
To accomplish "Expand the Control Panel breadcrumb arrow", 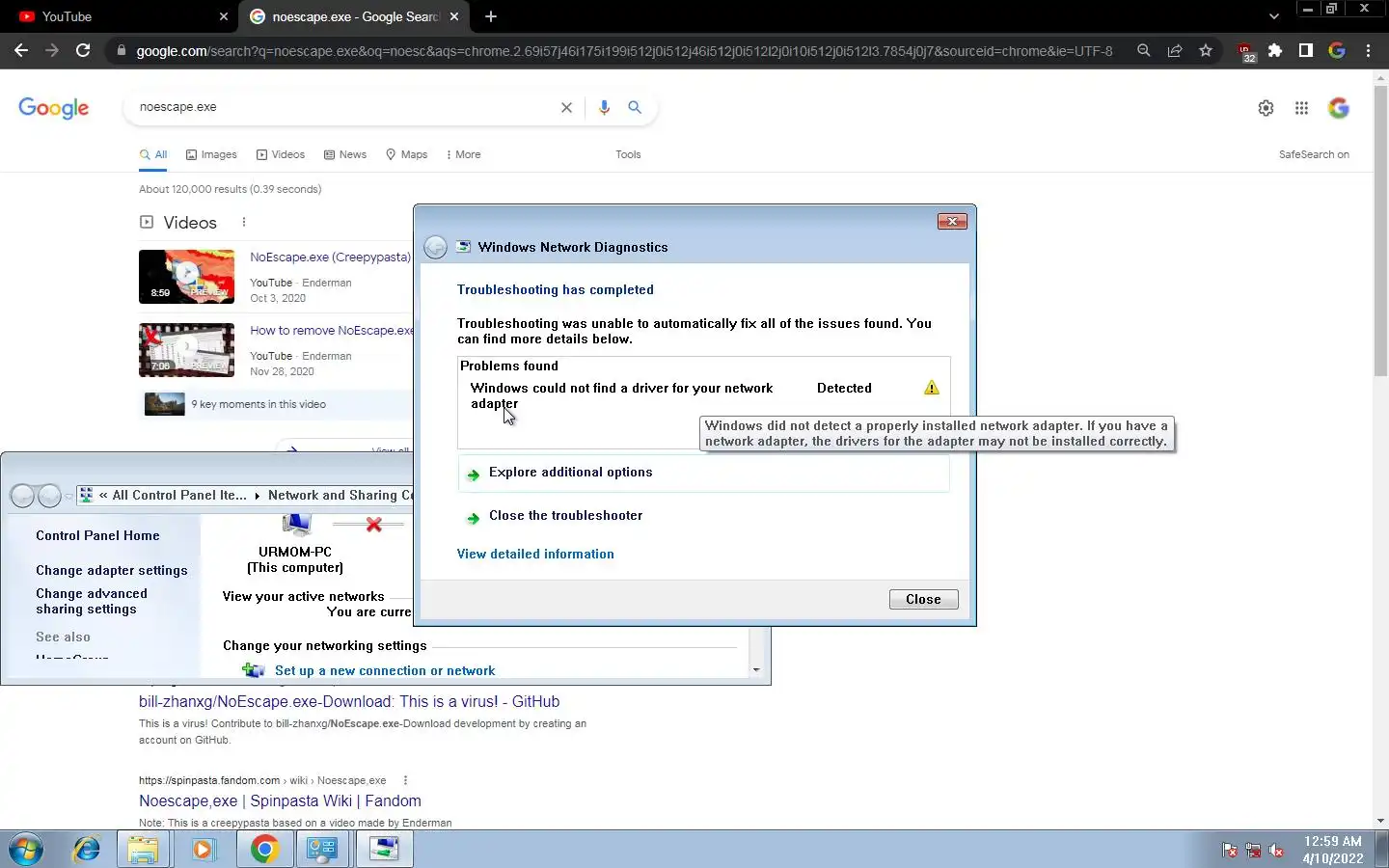I will pyautogui.click(x=258, y=496).
